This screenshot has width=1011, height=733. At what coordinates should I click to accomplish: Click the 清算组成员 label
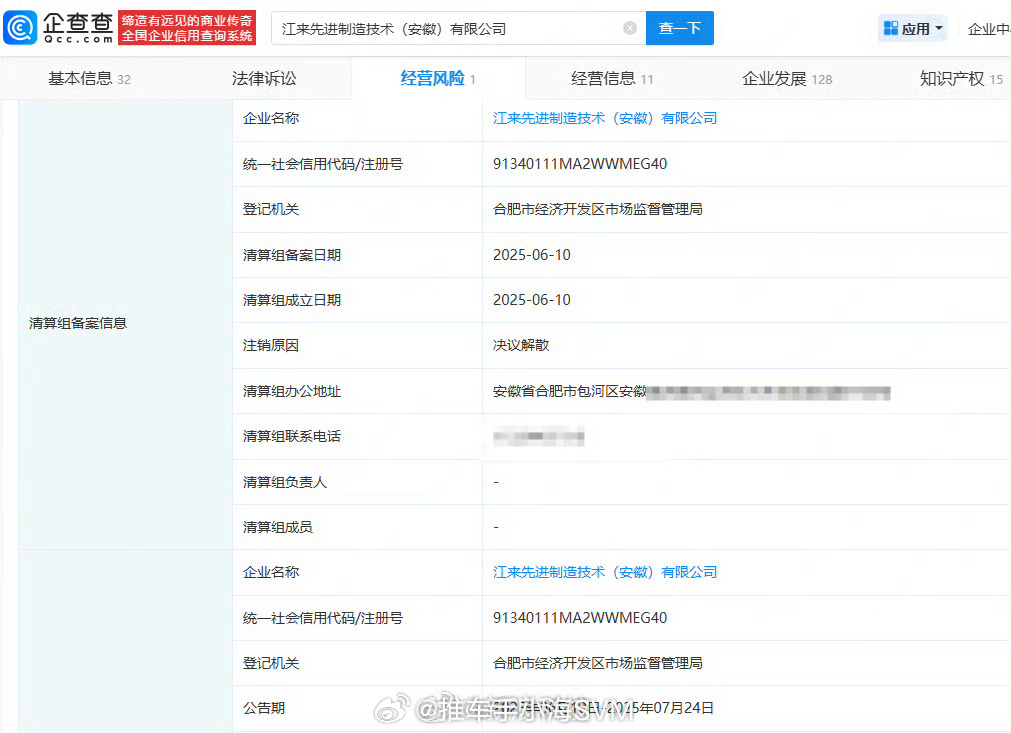coord(277,527)
